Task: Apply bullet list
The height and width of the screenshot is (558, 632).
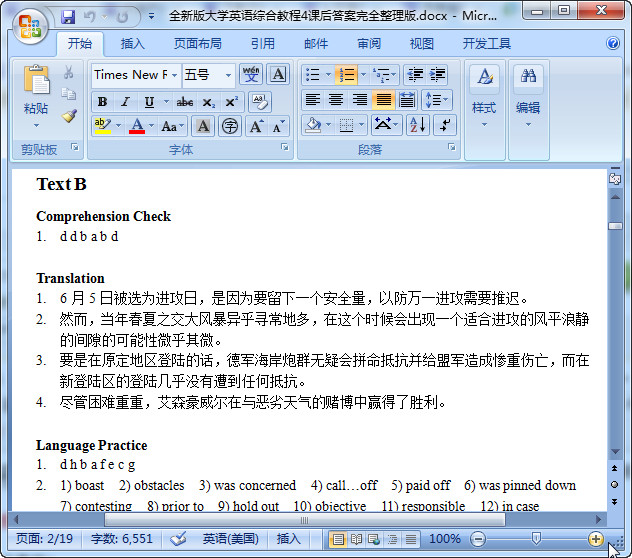Action: [x=312, y=75]
